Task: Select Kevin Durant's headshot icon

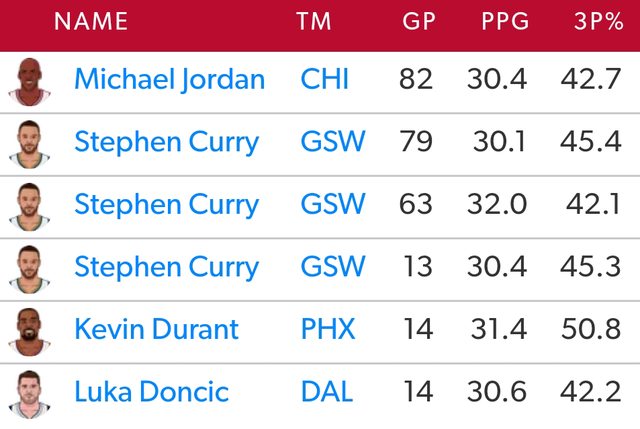Action: pos(29,330)
